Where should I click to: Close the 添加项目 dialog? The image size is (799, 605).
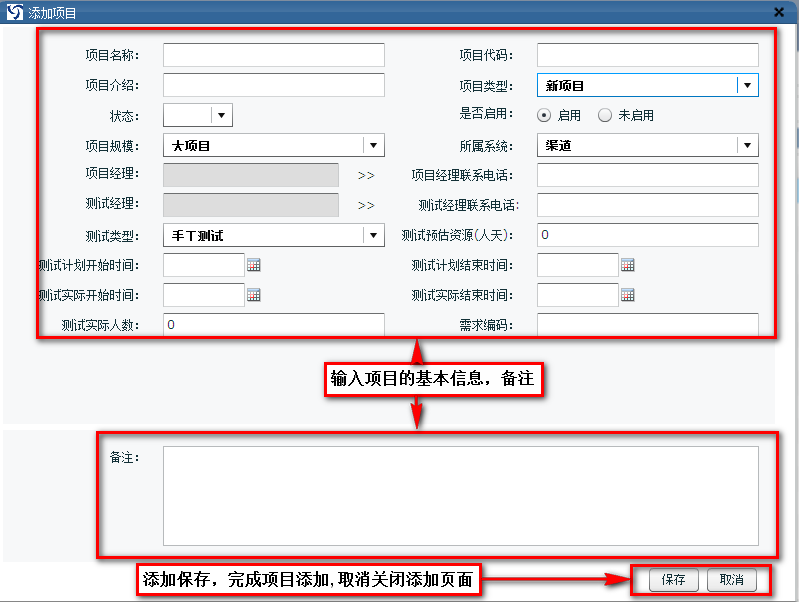pos(779,12)
